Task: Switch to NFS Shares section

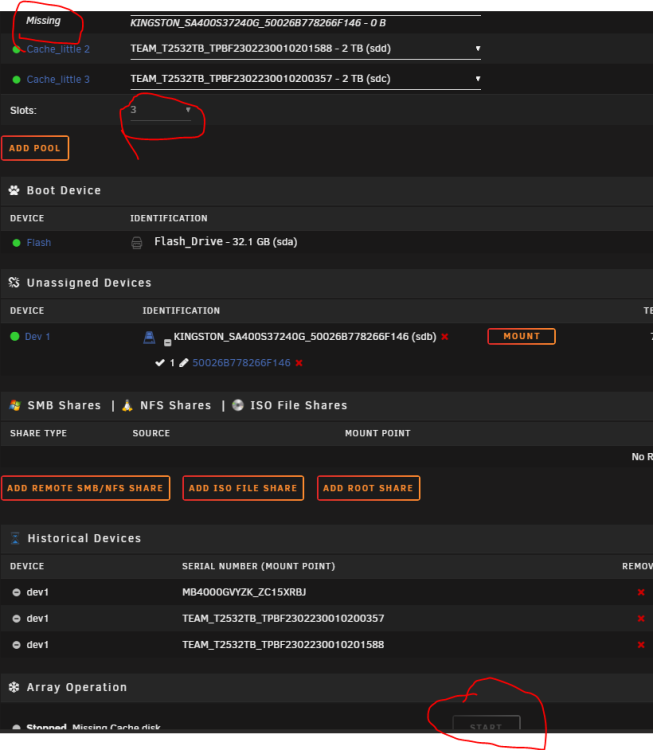Action: pyautogui.click(x=176, y=406)
